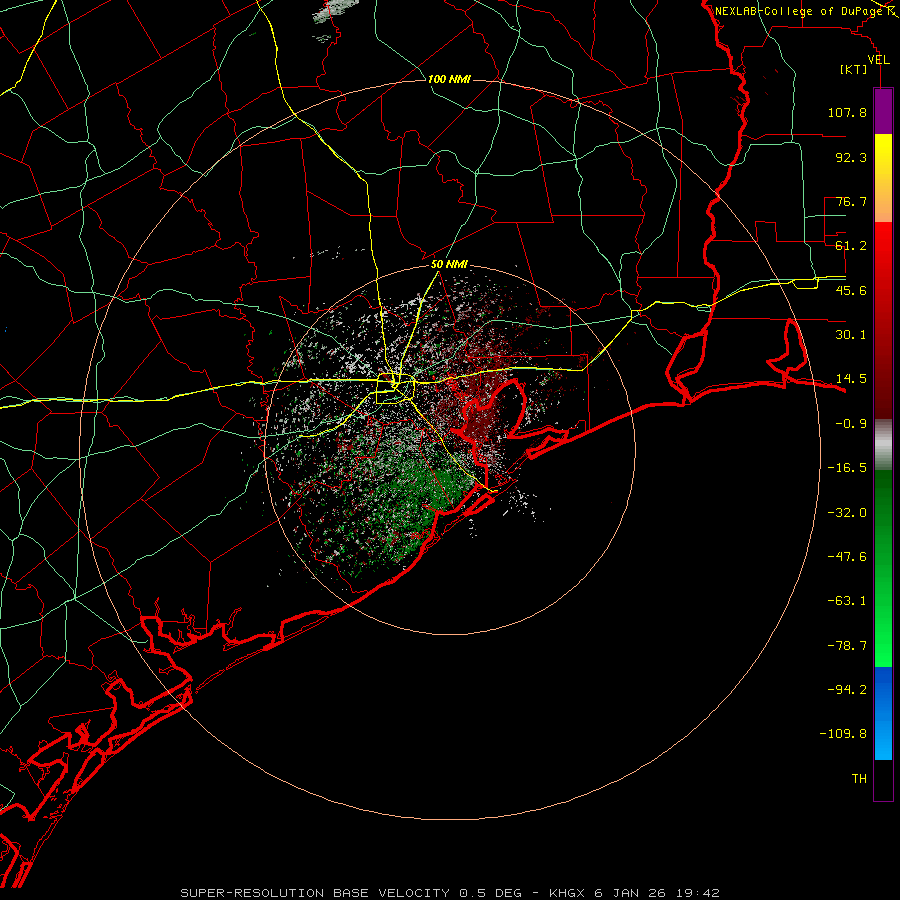Viewport: 900px width, 900px height.
Task: Click the 30.1 legend value
Action: [851, 335]
